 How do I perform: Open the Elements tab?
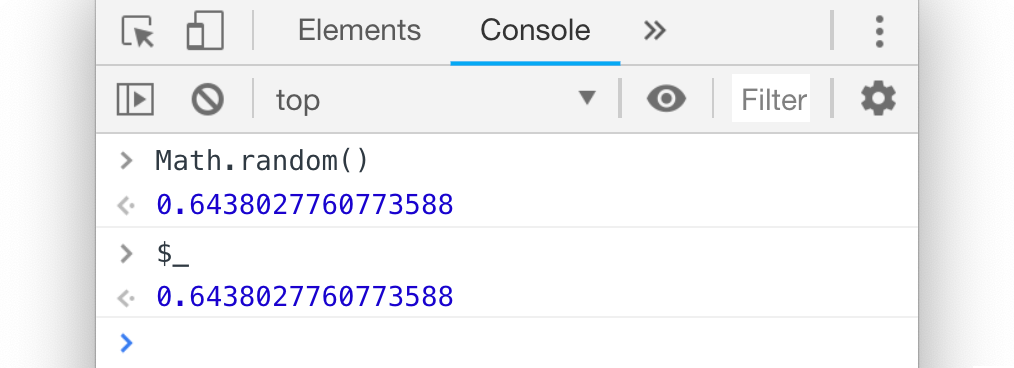[x=359, y=30]
